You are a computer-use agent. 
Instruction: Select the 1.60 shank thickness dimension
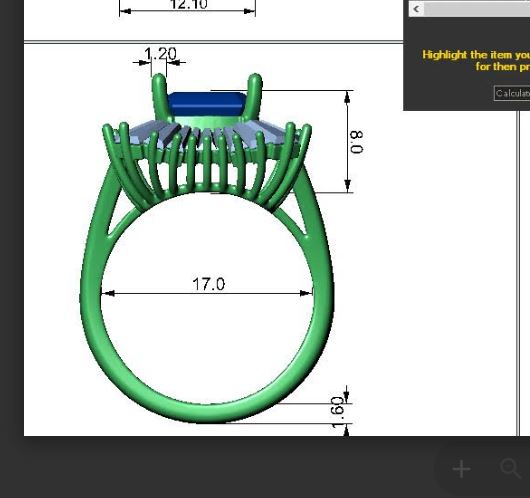[338, 412]
